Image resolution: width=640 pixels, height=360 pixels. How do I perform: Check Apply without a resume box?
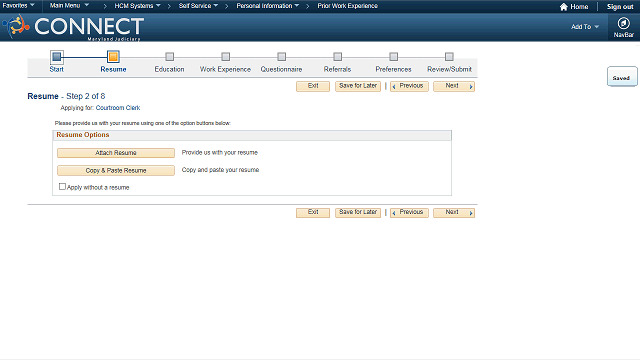click(x=62, y=187)
